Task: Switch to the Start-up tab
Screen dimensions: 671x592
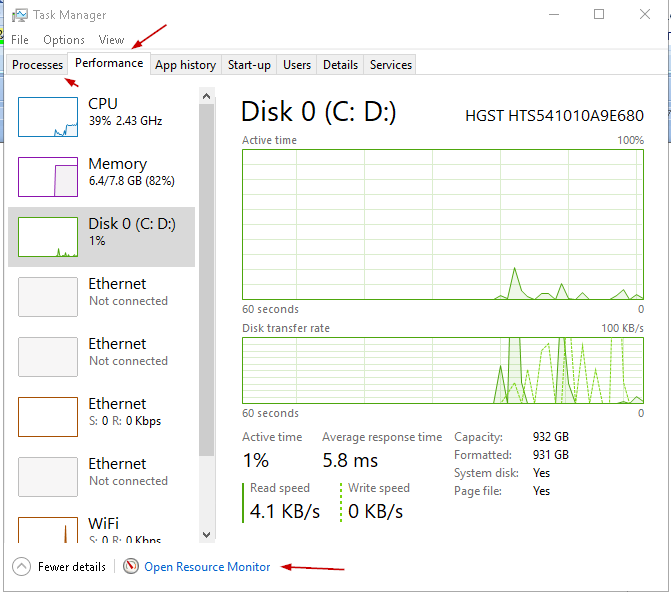Action: (249, 65)
